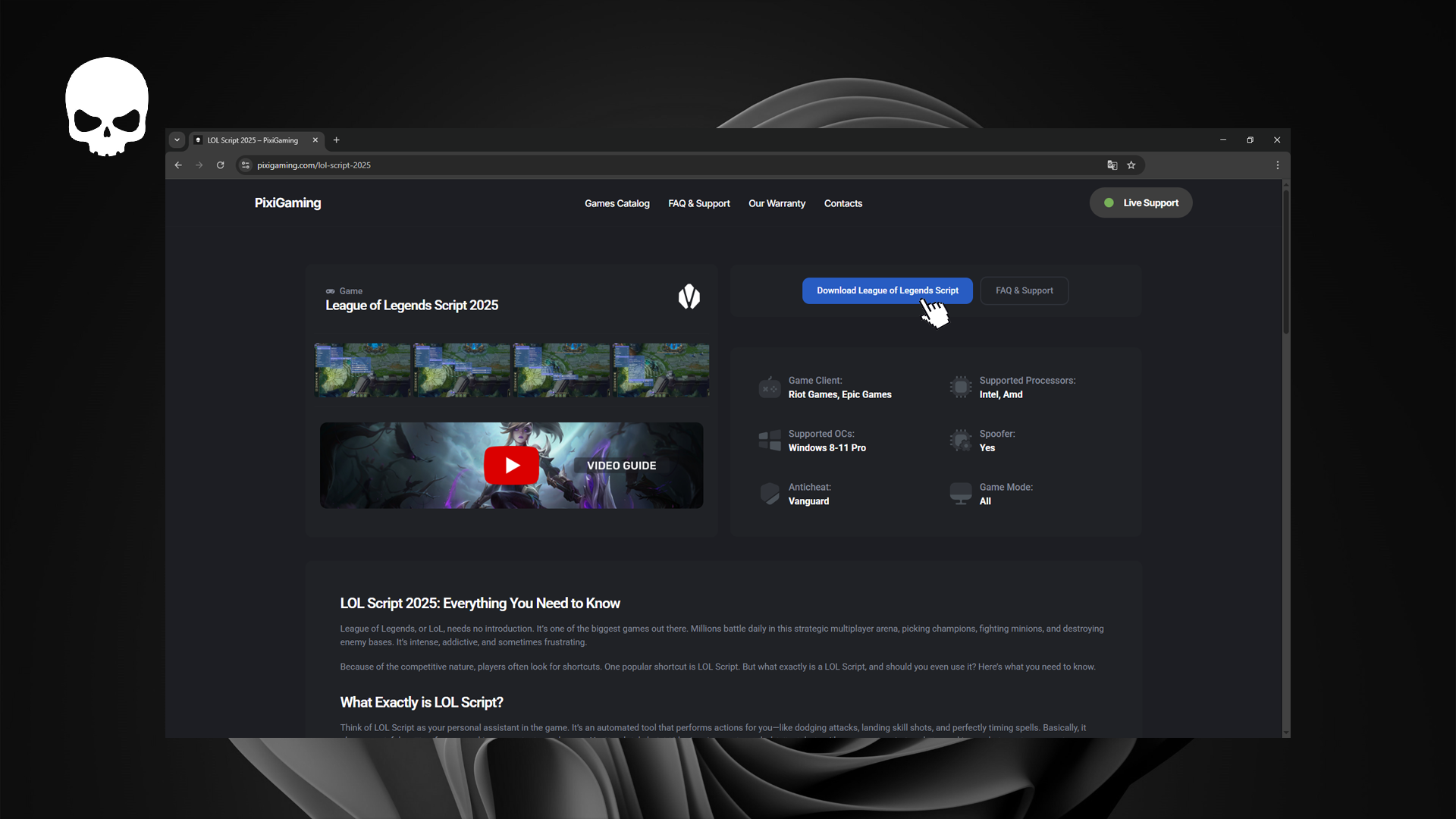Open the tab search dropdown arrow

177,140
